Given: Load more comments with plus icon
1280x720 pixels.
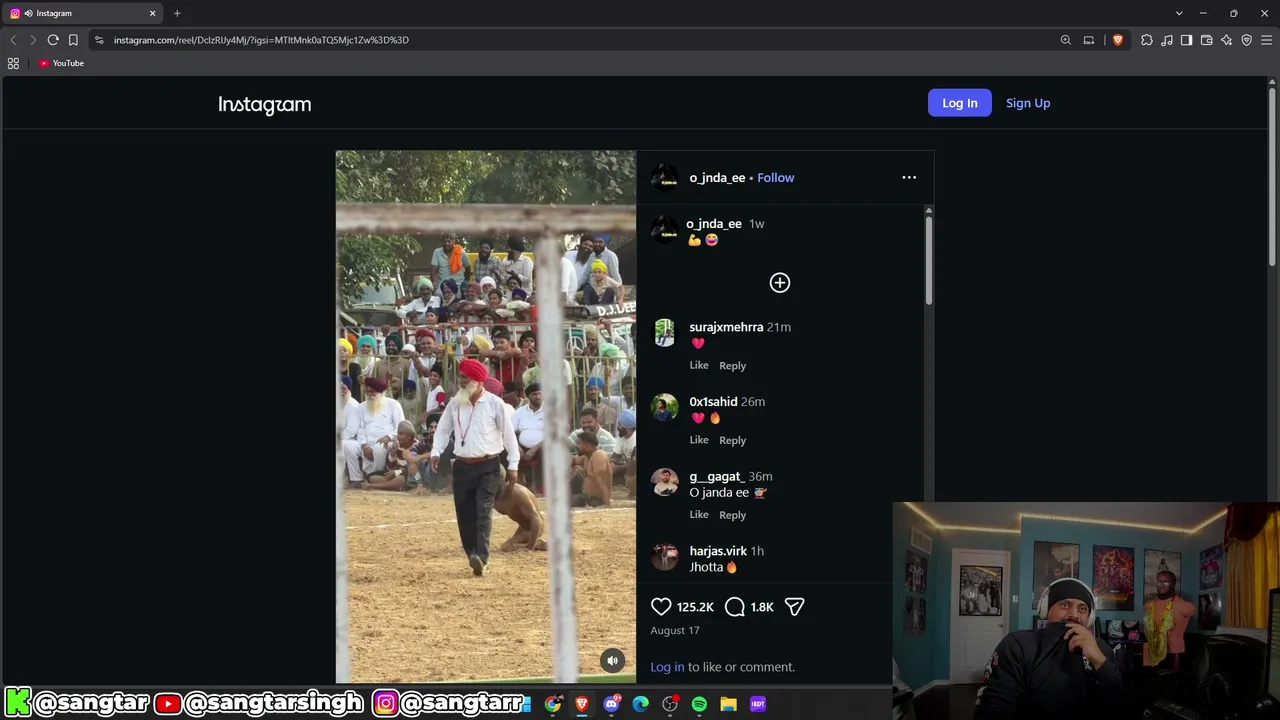Looking at the screenshot, I should pyautogui.click(x=780, y=283).
